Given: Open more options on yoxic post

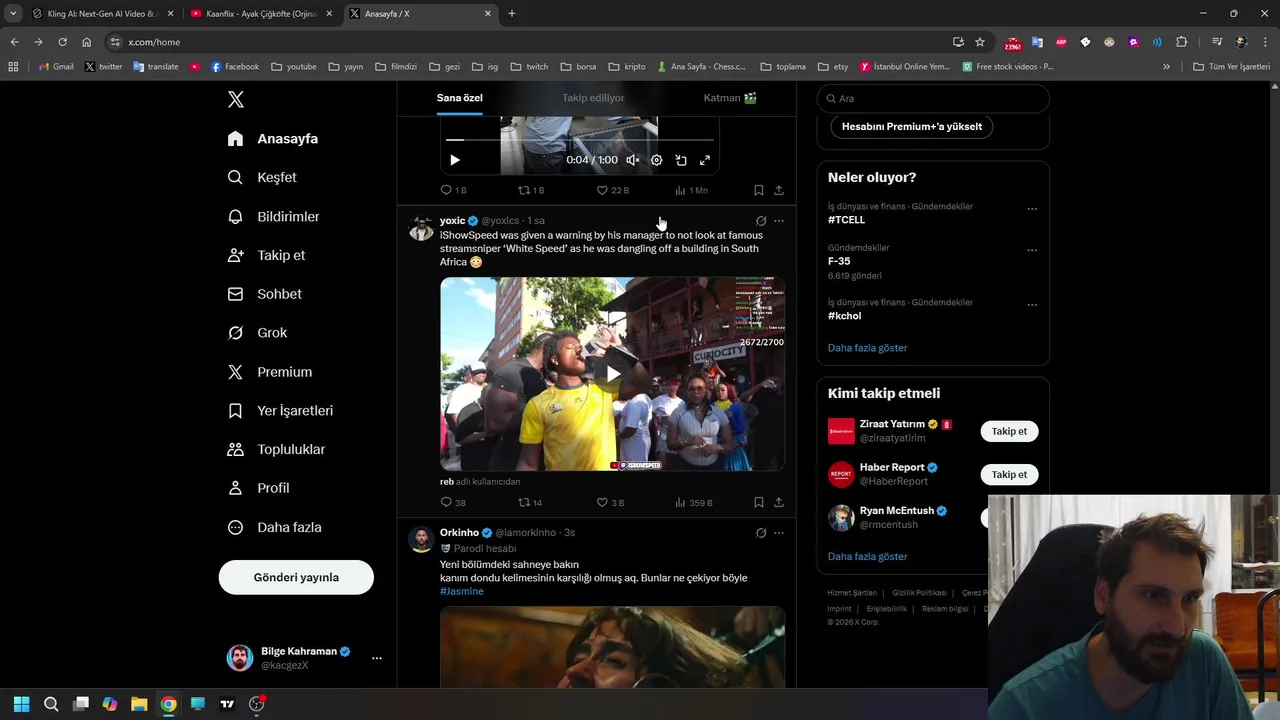Looking at the screenshot, I should [779, 221].
